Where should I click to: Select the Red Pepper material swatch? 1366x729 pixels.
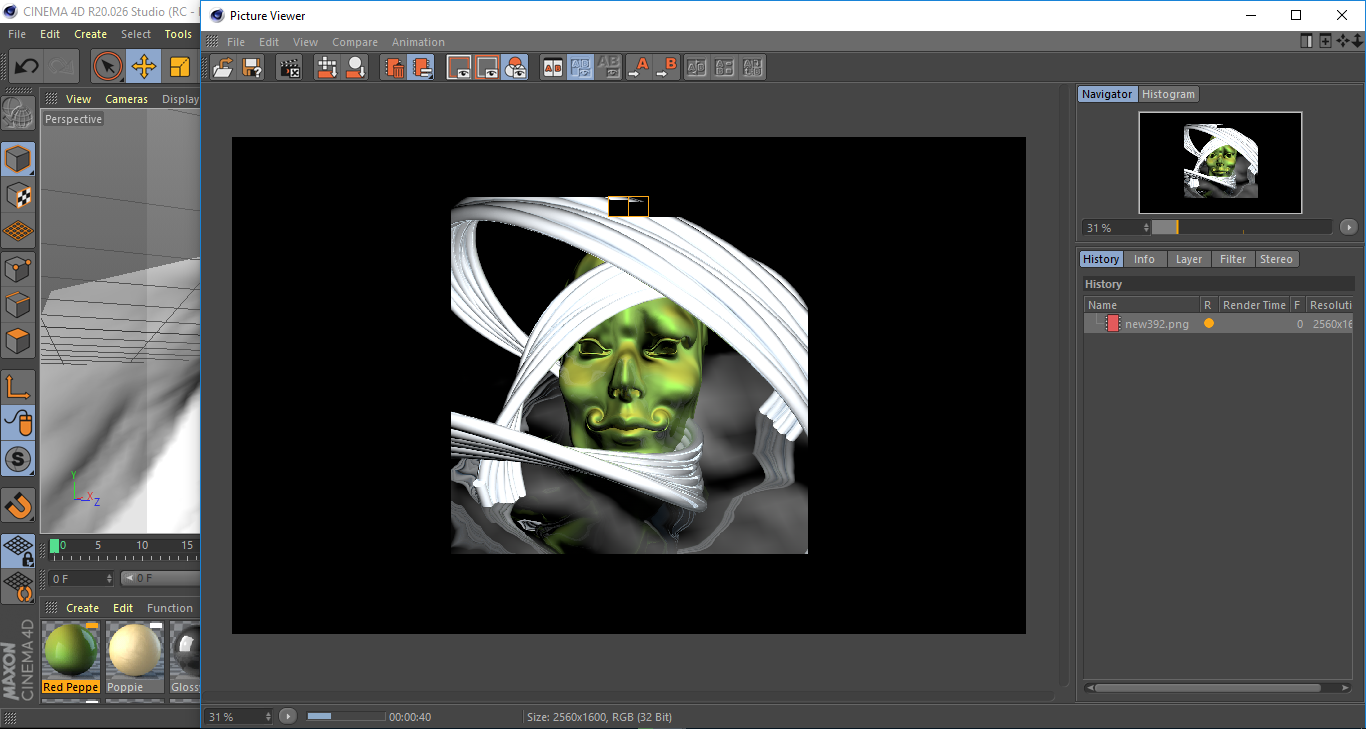click(x=71, y=657)
